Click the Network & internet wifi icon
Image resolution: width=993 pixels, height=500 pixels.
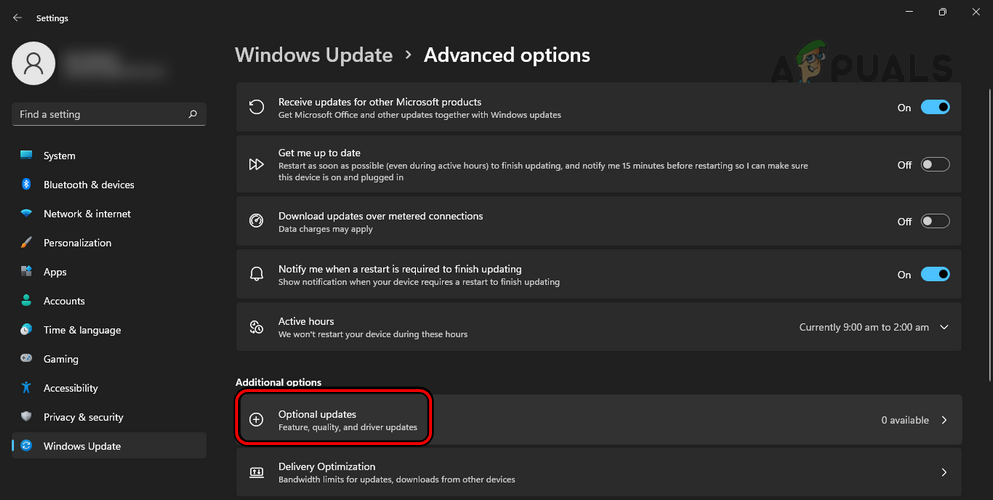(x=26, y=214)
